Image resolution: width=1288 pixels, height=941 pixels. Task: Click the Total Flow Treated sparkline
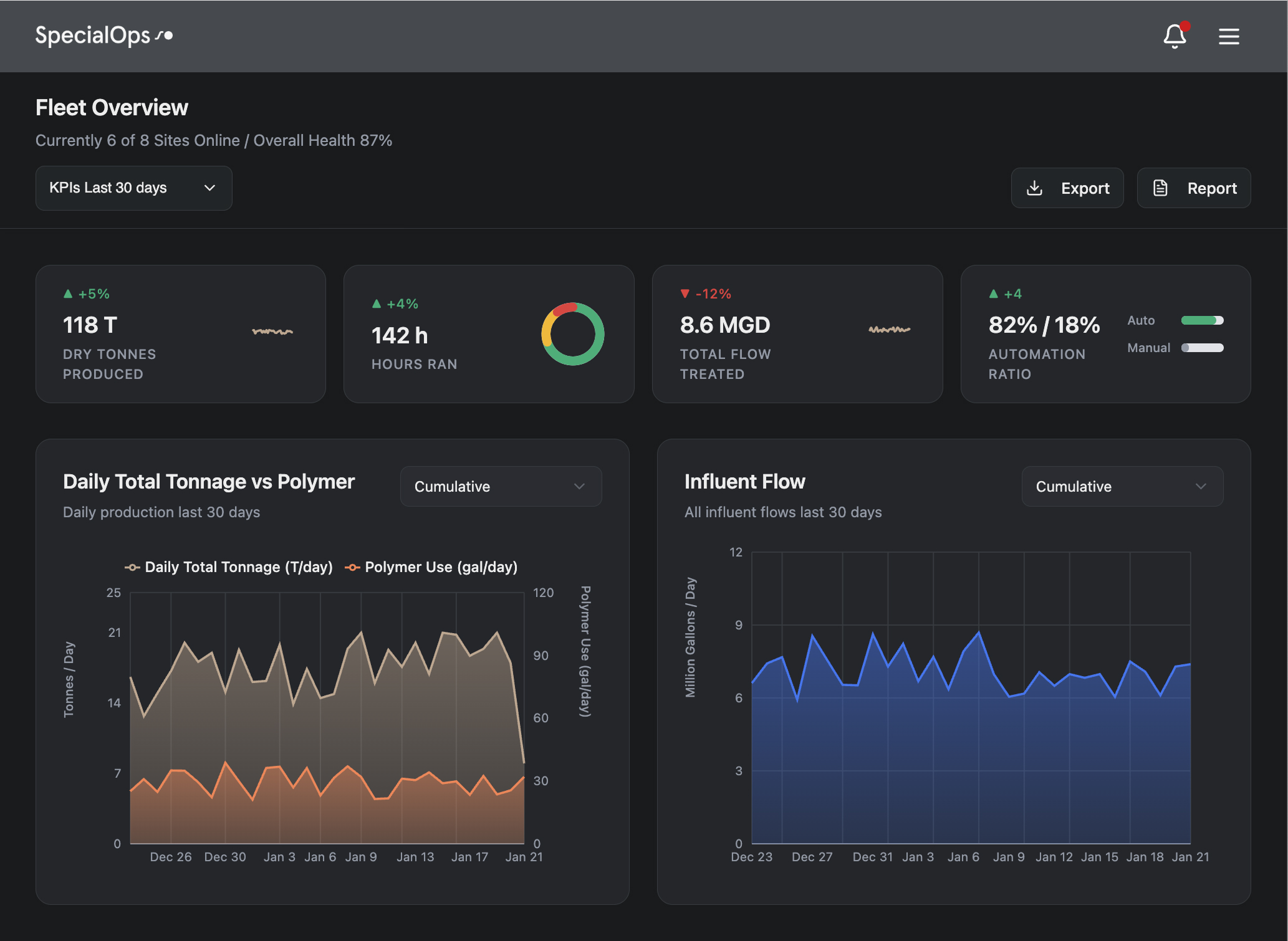[890, 329]
